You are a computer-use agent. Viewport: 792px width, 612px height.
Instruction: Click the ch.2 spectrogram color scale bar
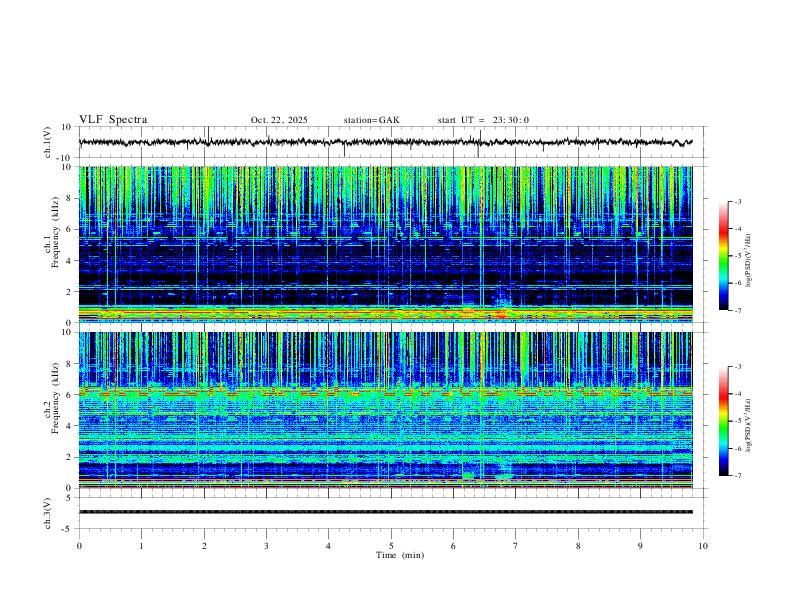(x=724, y=421)
